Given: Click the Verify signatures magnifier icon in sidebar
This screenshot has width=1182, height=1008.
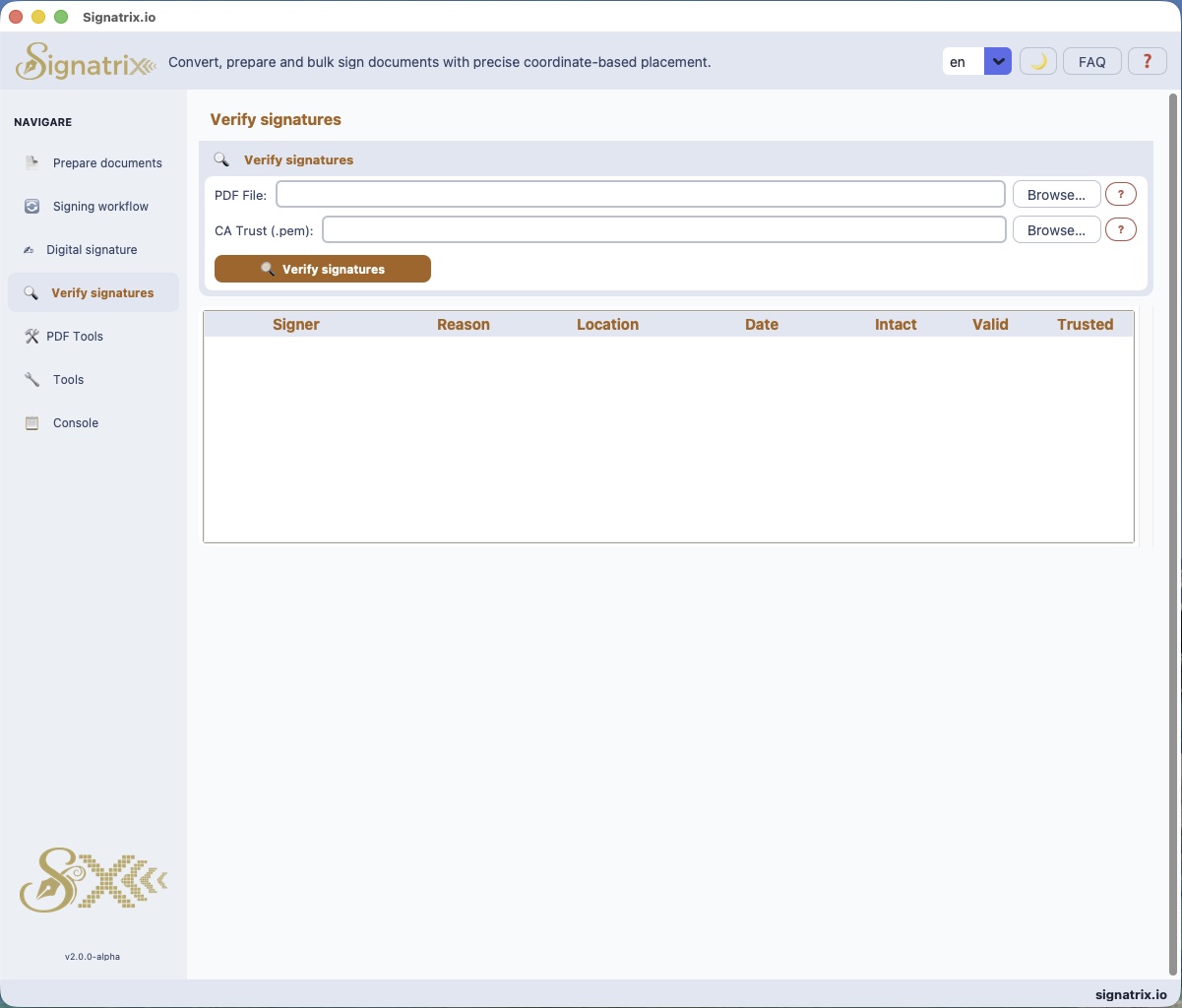Looking at the screenshot, I should [31, 292].
